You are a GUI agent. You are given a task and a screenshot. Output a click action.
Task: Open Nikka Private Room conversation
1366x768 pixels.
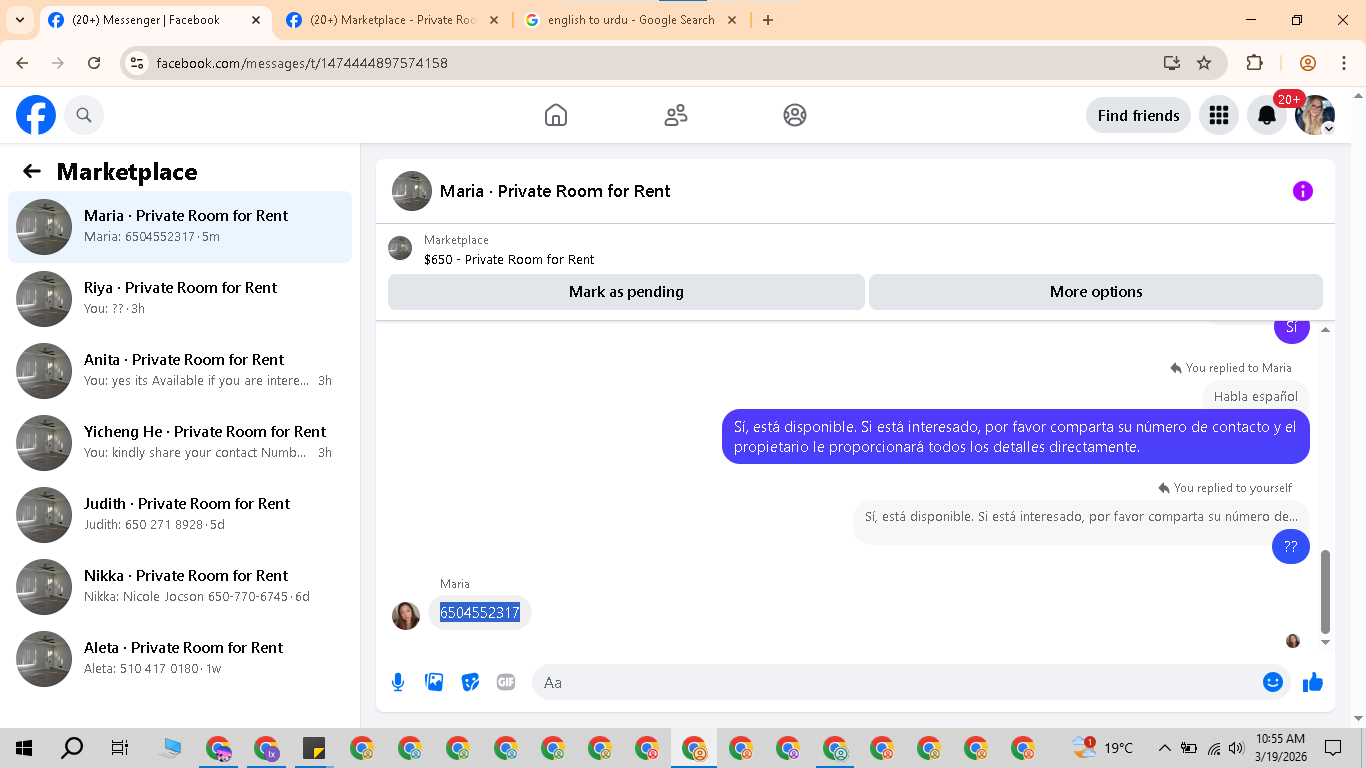180,587
